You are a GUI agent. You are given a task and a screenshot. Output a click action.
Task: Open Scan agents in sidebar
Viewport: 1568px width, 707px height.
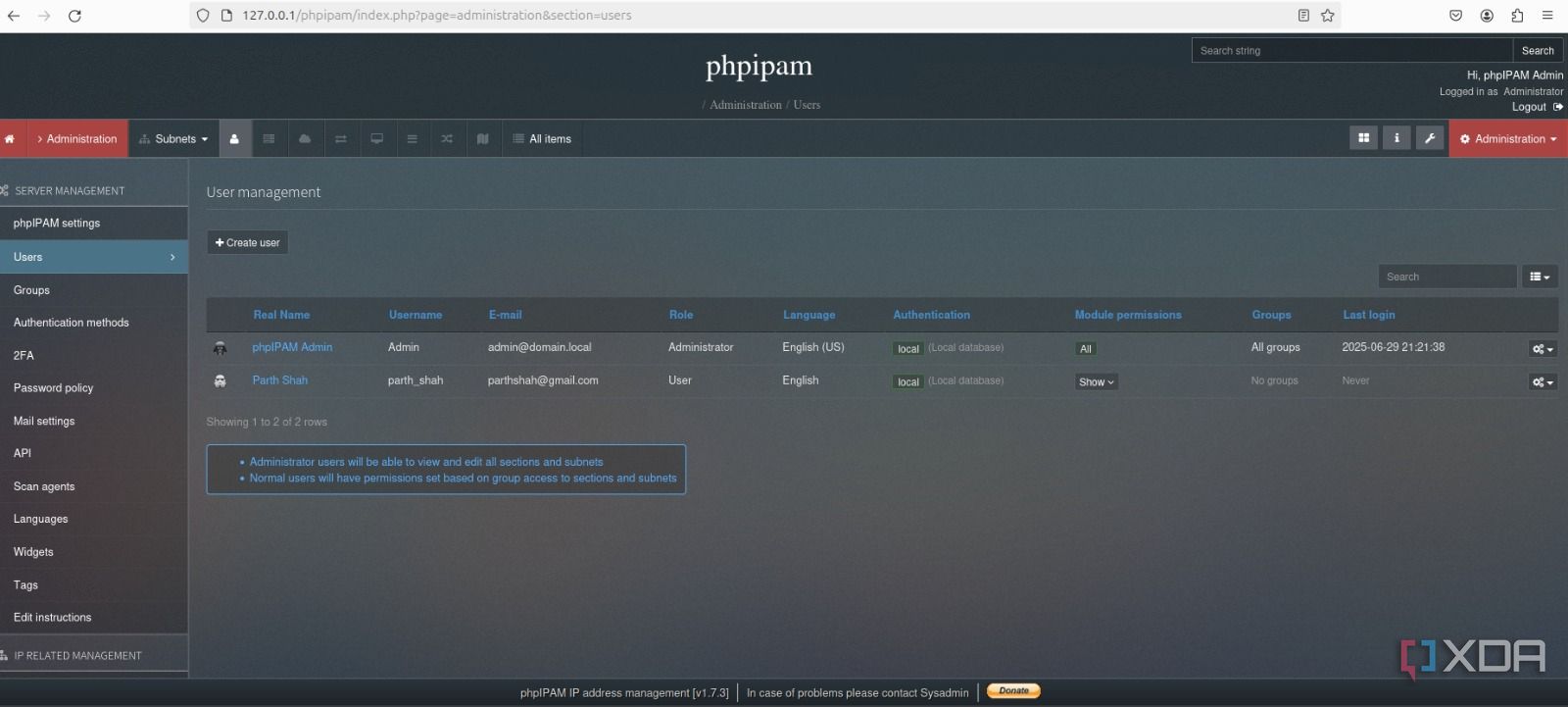pos(94,487)
